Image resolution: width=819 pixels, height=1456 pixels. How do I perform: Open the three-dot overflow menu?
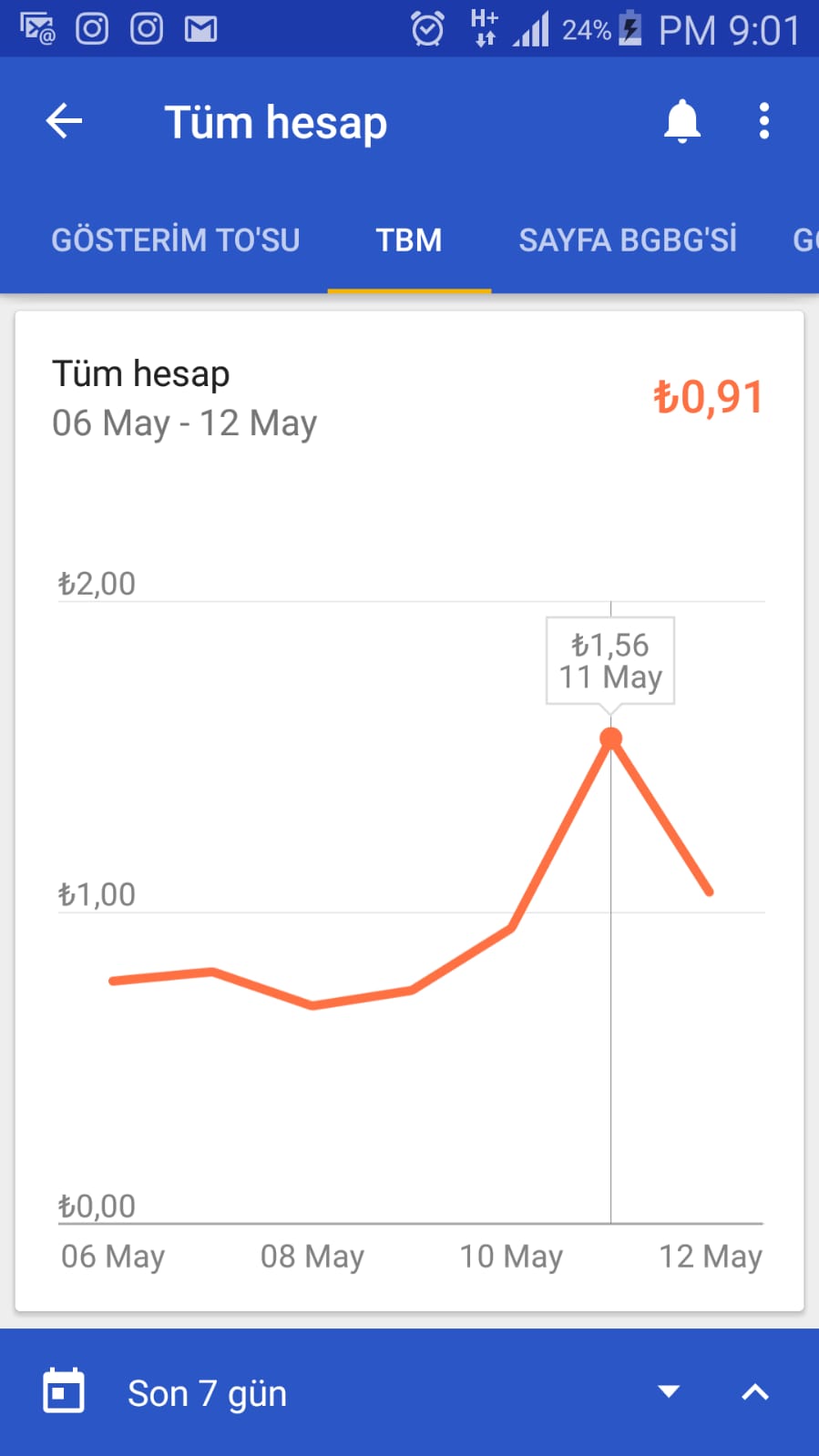(763, 121)
